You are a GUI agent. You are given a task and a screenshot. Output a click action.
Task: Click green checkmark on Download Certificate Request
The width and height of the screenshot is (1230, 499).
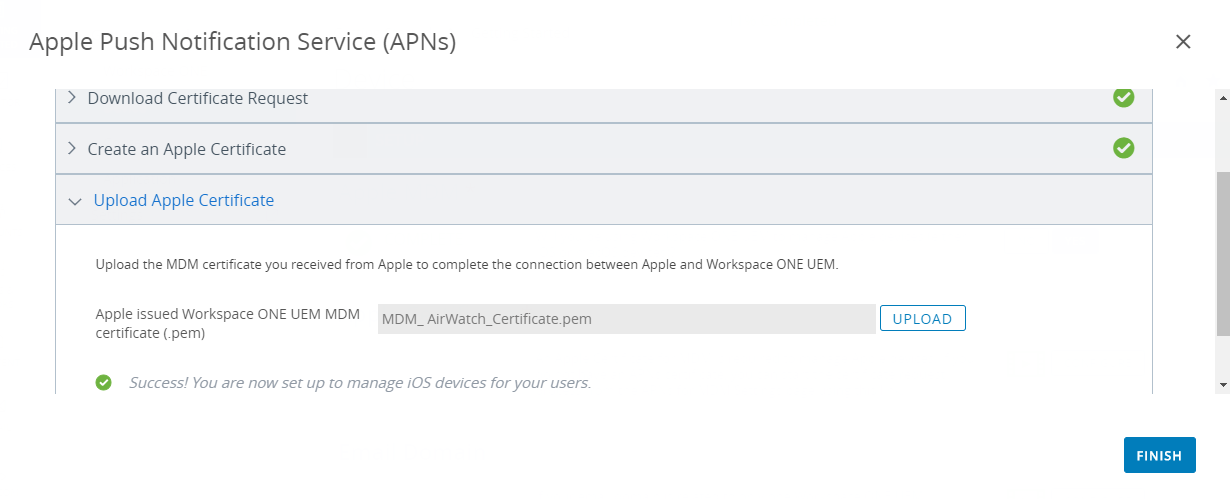click(x=1124, y=97)
